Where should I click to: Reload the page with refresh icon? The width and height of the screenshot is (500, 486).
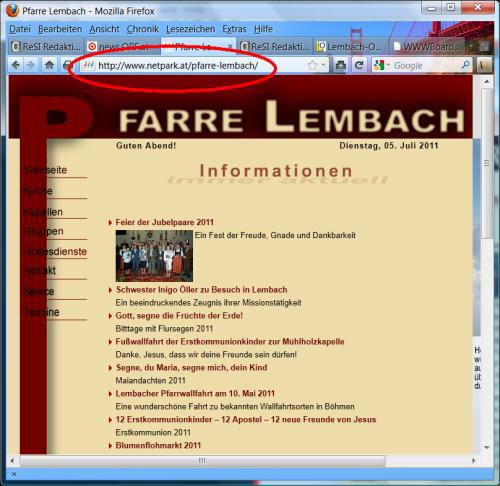[359, 65]
